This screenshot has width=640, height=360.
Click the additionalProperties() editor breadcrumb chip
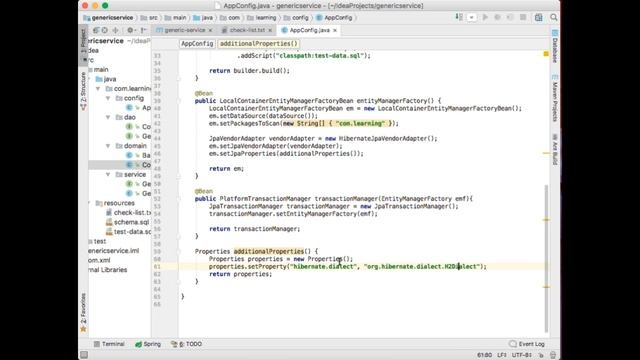[258, 44]
